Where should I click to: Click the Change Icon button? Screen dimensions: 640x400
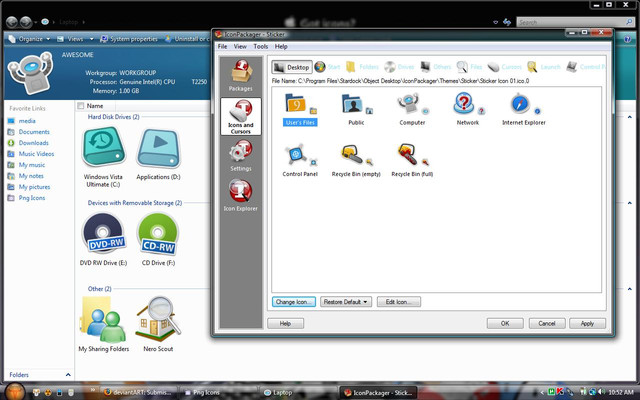pos(293,302)
